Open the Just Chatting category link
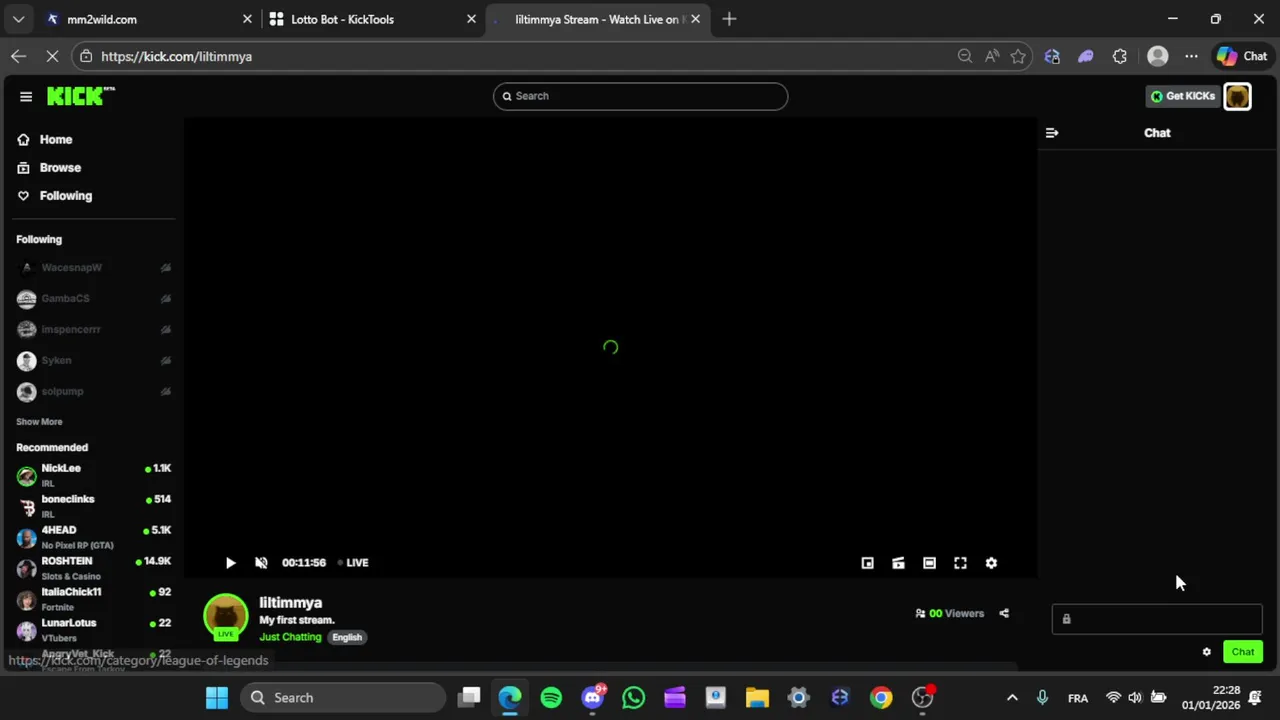The width and height of the screenshot is (1280, 720). pyautogui.click(x=290, y=637)
